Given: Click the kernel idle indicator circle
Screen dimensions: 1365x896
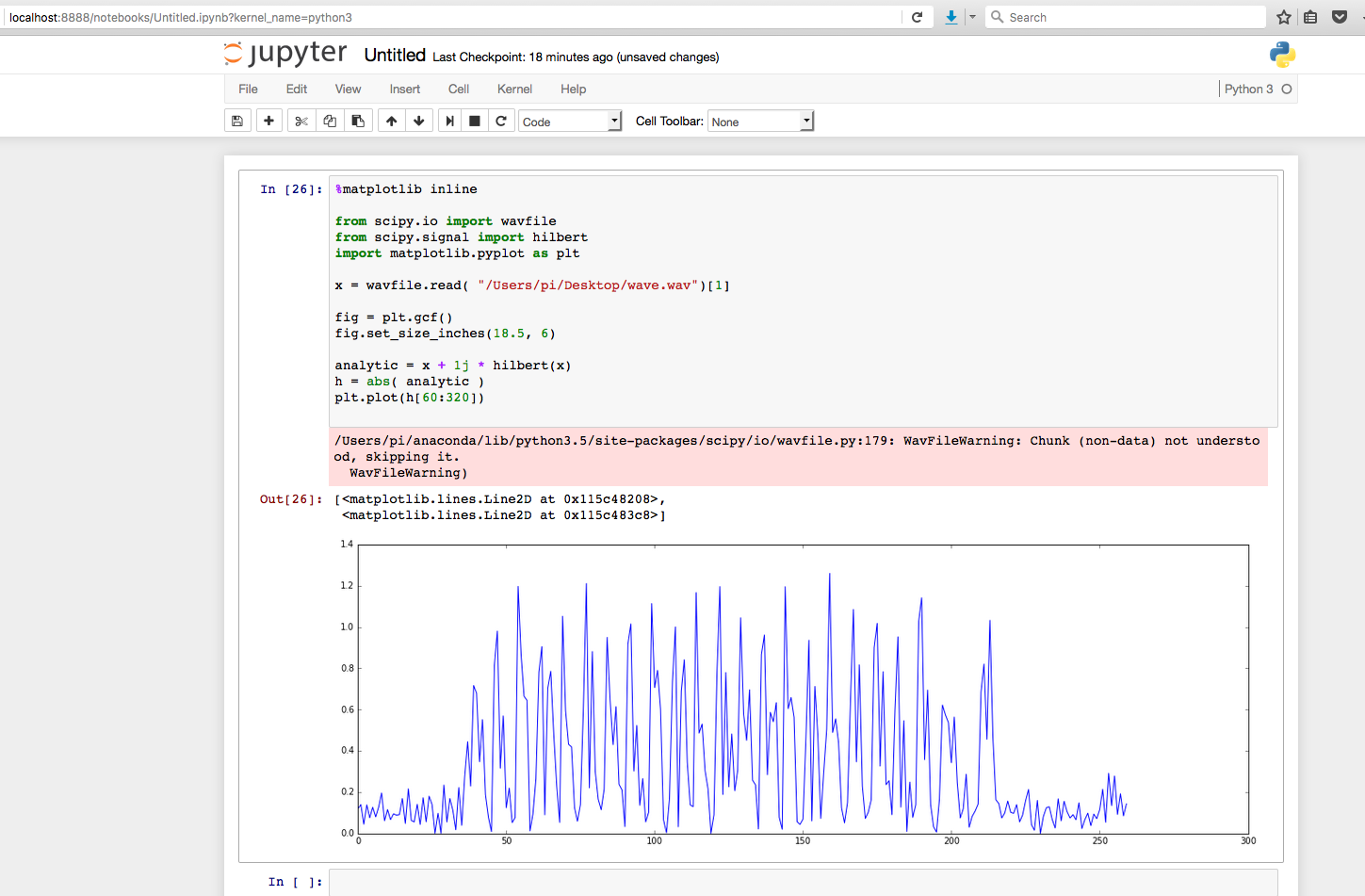Looking at the screenshot, I should (1287, 89).
